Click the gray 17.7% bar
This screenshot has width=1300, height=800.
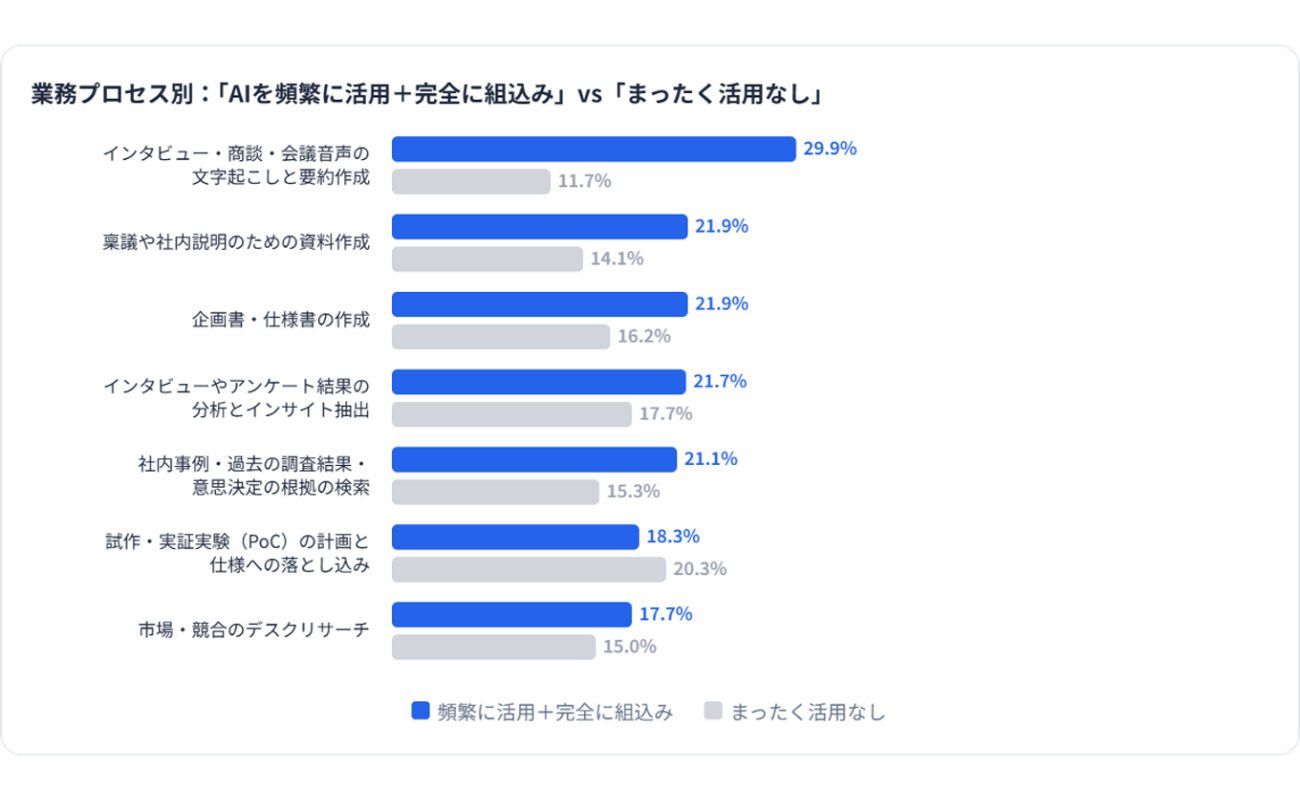(512, 414)
